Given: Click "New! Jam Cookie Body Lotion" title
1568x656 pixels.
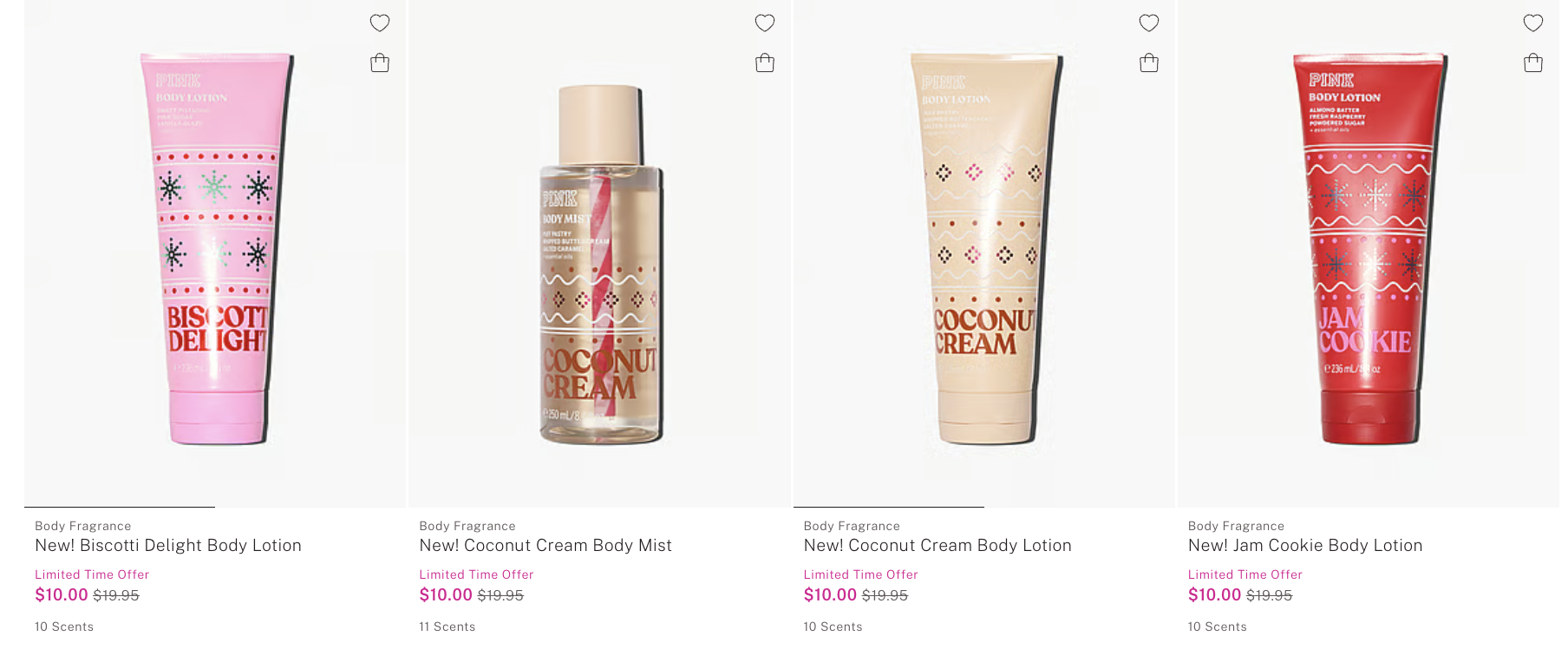Looking at the screenshot, I should tap(1305, 546).
